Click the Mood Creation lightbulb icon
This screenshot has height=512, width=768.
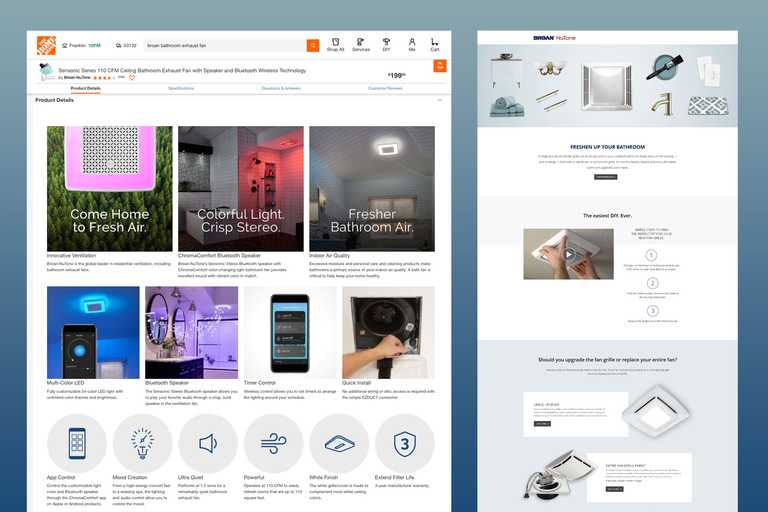click(143, 443)
